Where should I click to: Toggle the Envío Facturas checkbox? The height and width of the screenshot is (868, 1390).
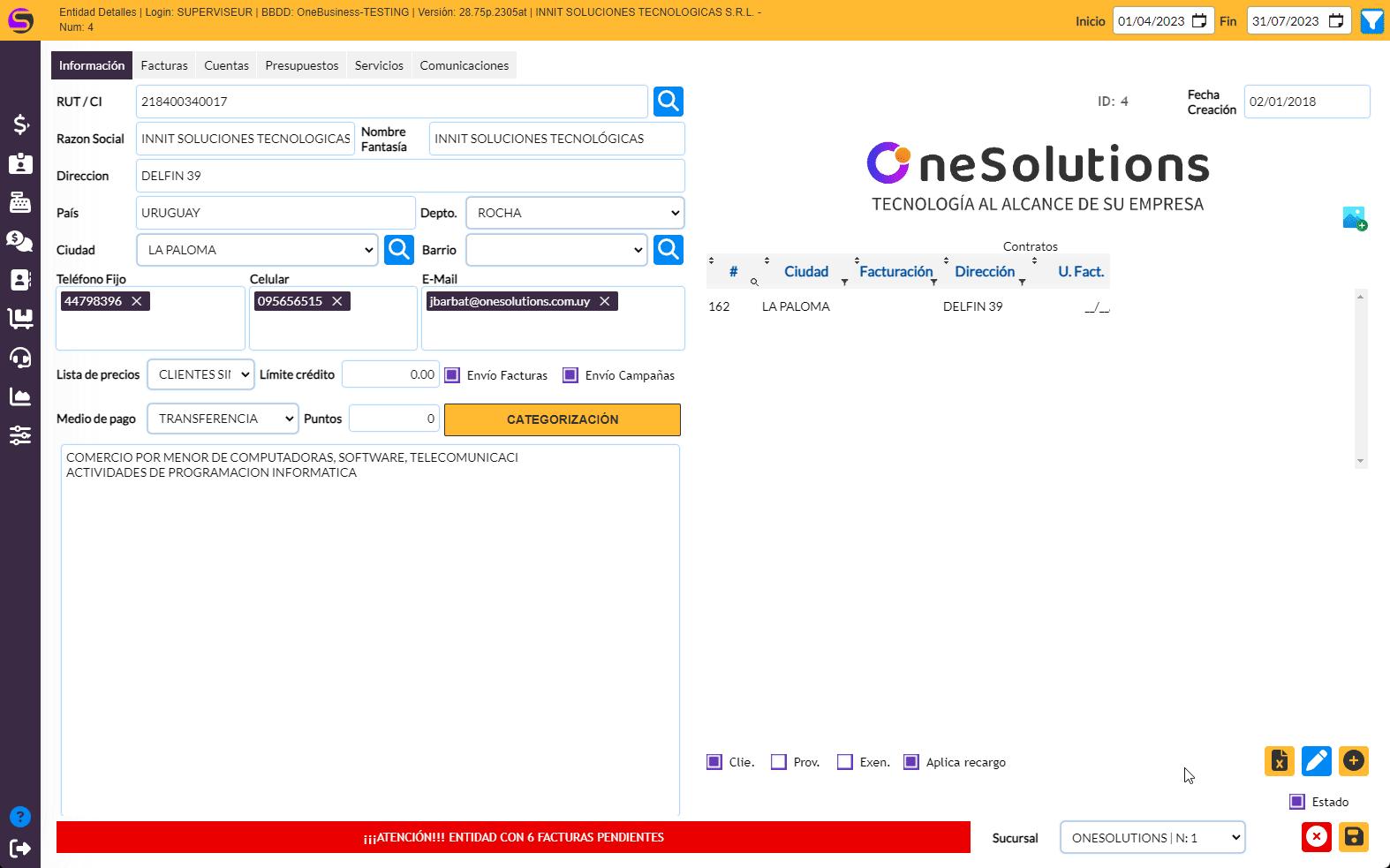click(x=452, y=375)
